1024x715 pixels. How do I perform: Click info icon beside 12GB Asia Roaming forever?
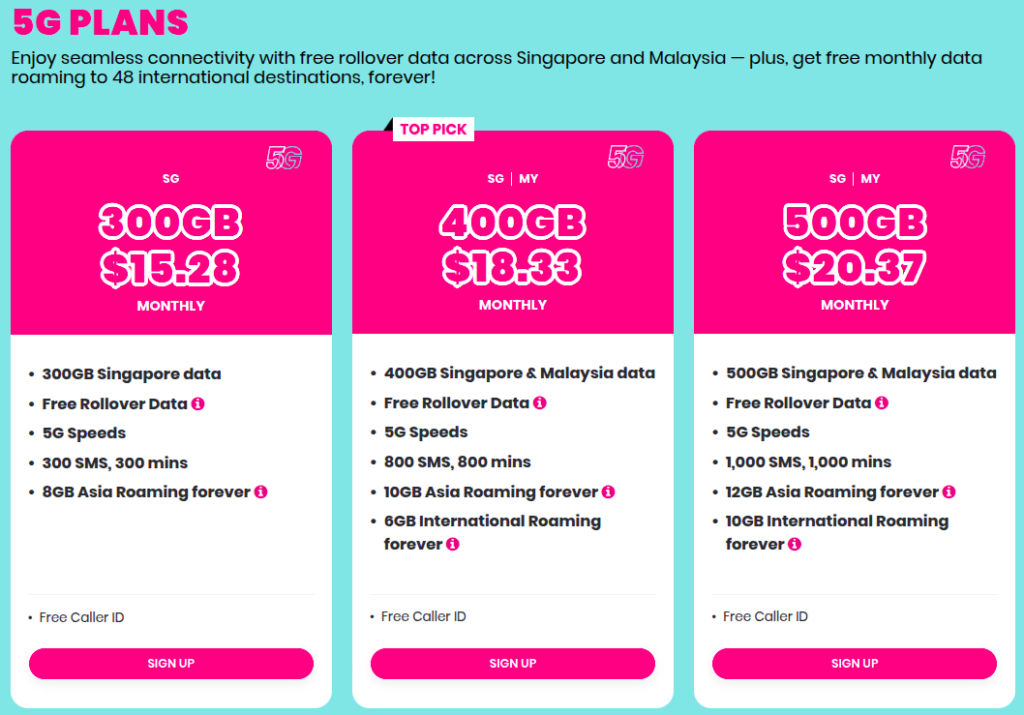click(949, 492)
